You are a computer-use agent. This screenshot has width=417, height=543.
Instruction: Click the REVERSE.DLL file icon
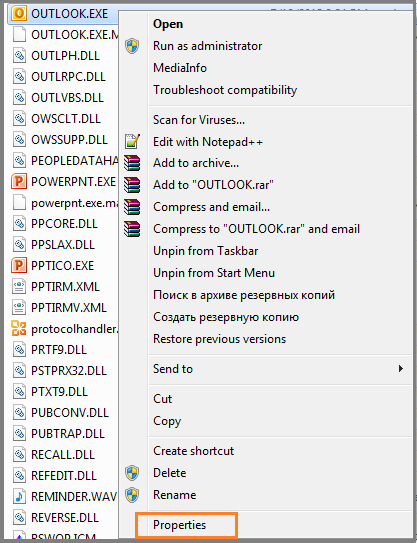(x=19, y=518)
